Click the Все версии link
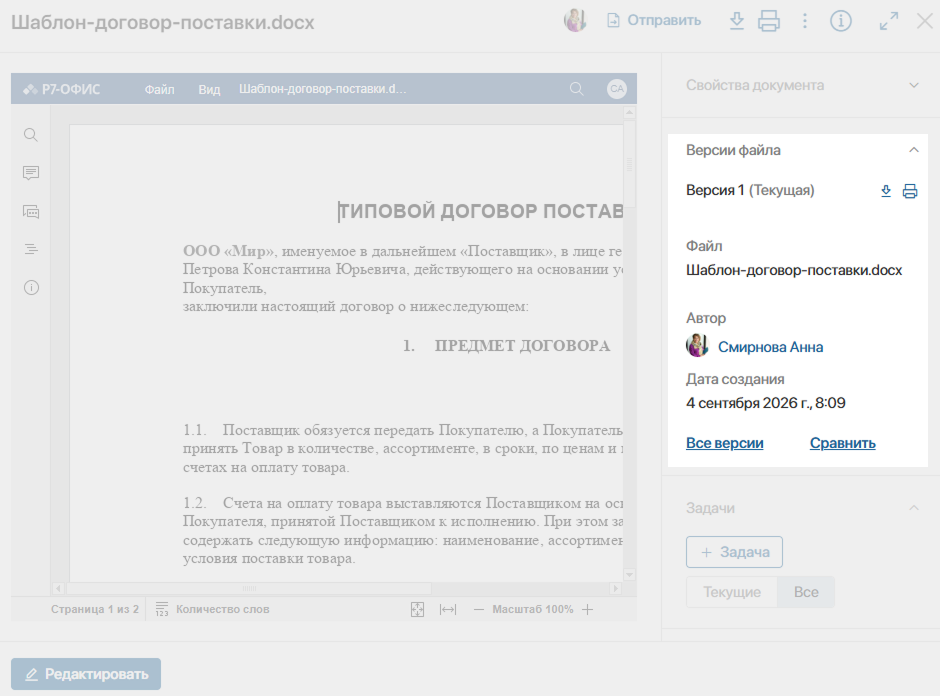The width and height of the screenshot is (940, 696). coord(724,443)
